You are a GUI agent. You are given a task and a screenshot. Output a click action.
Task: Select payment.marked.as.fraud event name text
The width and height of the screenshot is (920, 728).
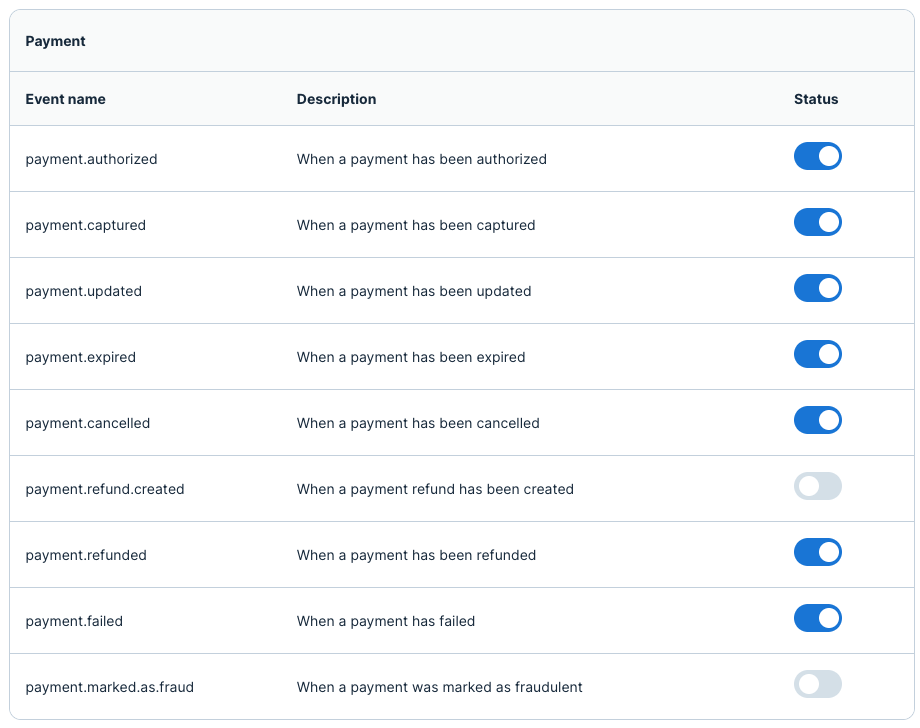[110, 687]
